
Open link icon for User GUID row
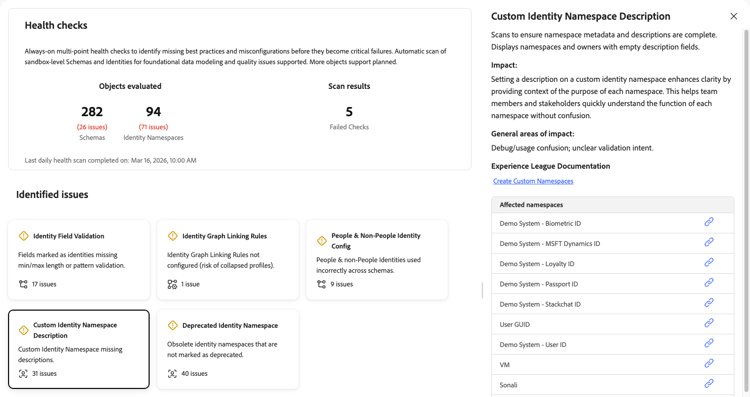click(709, 323)
